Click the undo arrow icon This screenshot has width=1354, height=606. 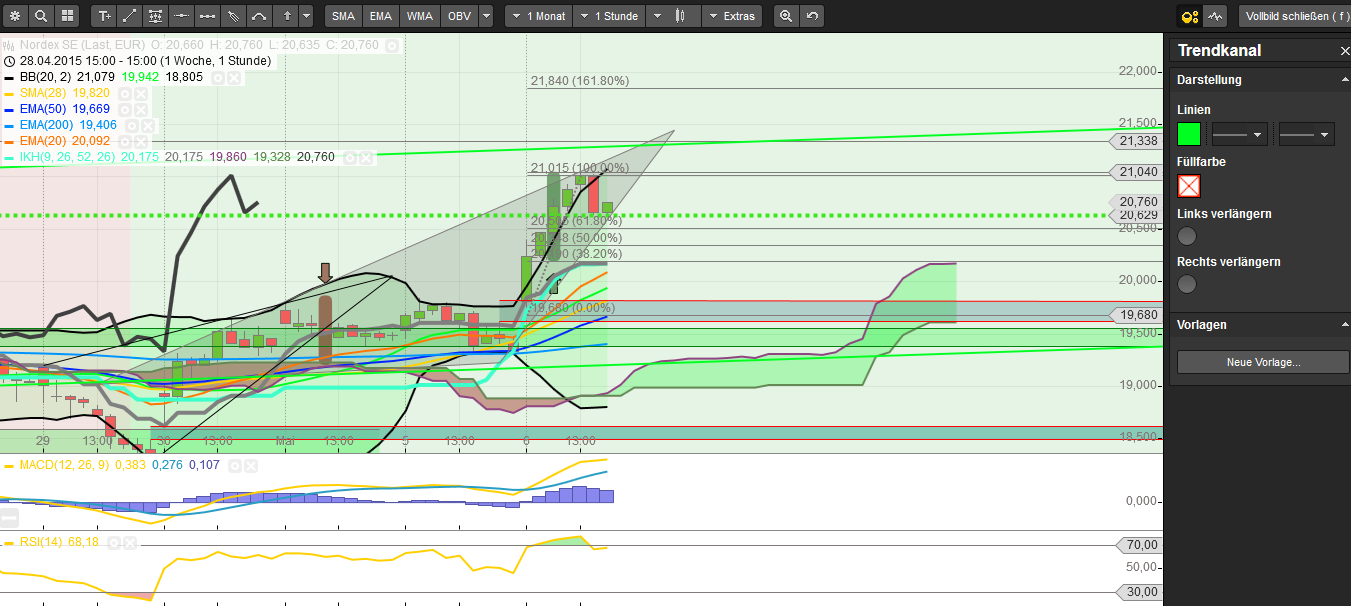pyautogui.click(x=812, y=16)
